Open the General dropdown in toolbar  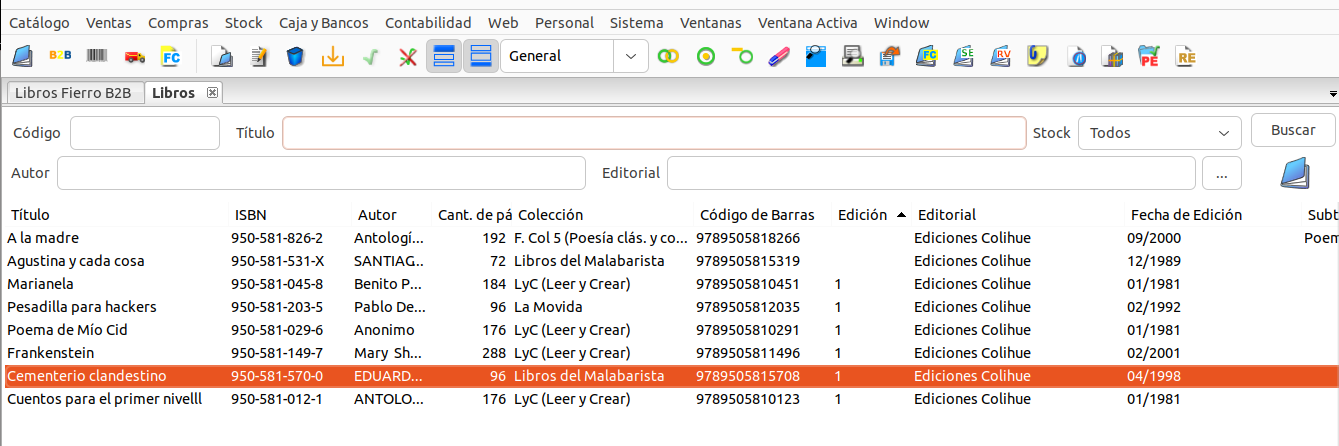(x=573, y=56)
